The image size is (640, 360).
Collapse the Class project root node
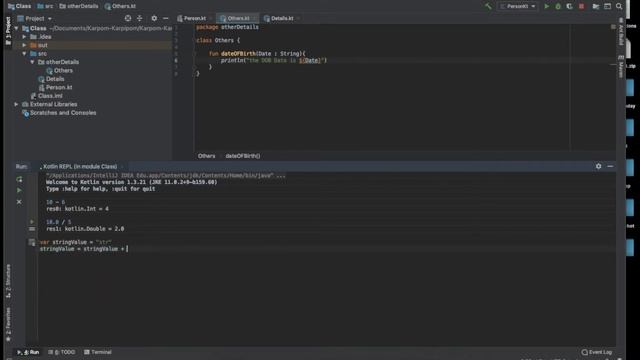coord(16,29)
